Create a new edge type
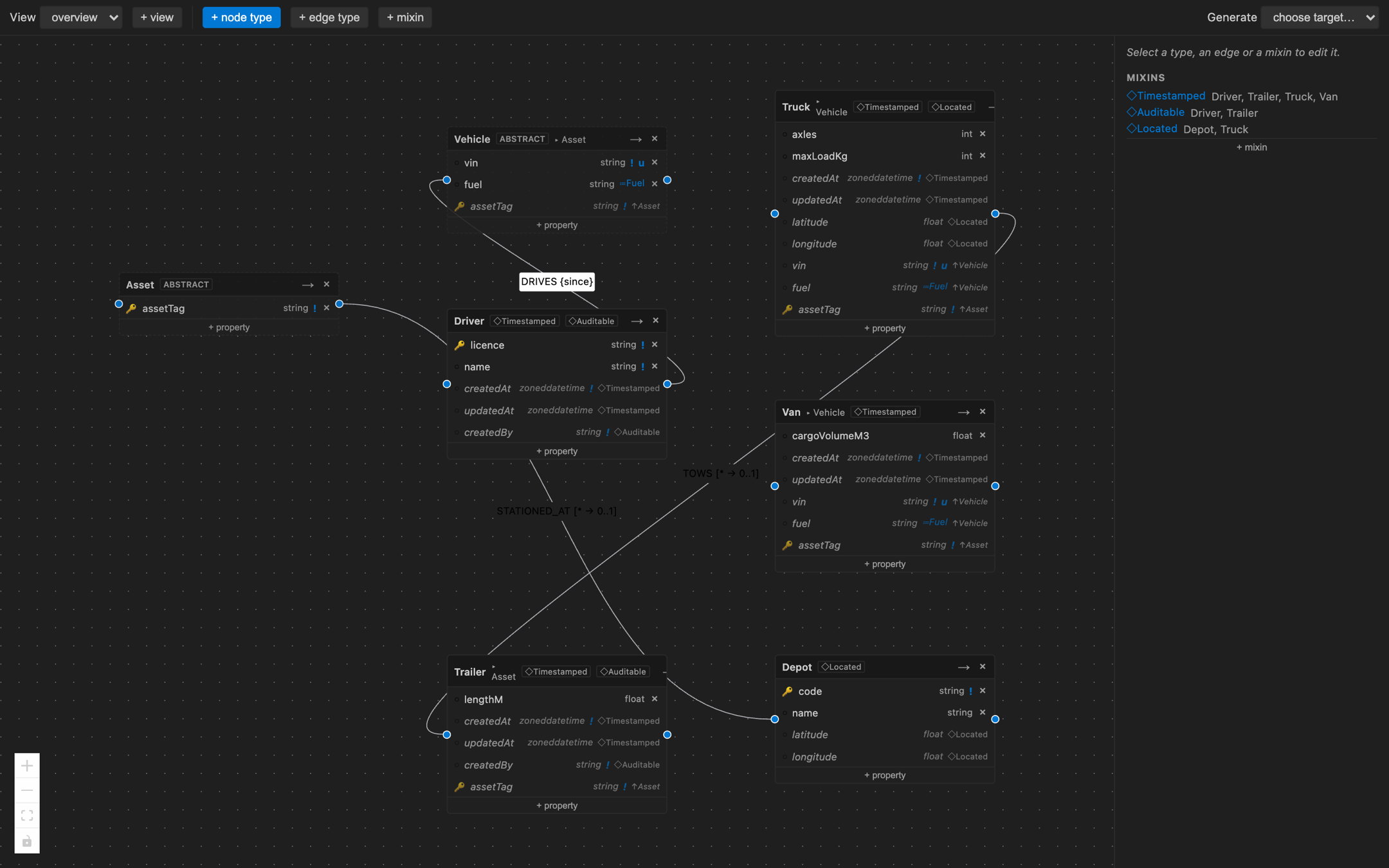Image resolution: width=1389 pixels, height=868 pixels. pos(329,17)
